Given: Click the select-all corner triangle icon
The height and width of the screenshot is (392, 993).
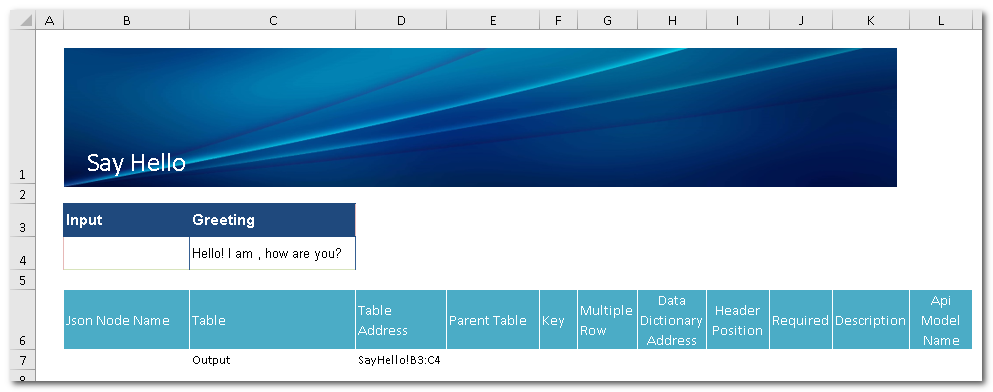Looking at the screenshot, I should coord(24,21).
